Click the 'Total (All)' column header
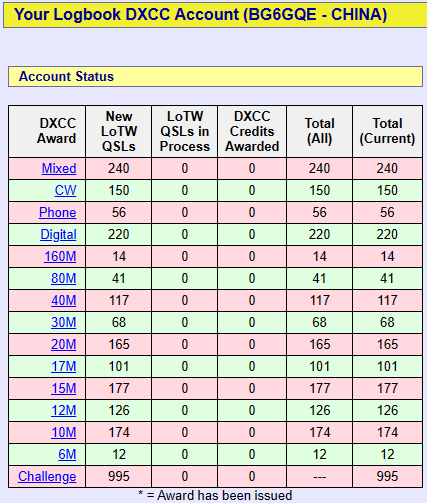427x503 pixels. pyautogui.click(x=320, y=131)
